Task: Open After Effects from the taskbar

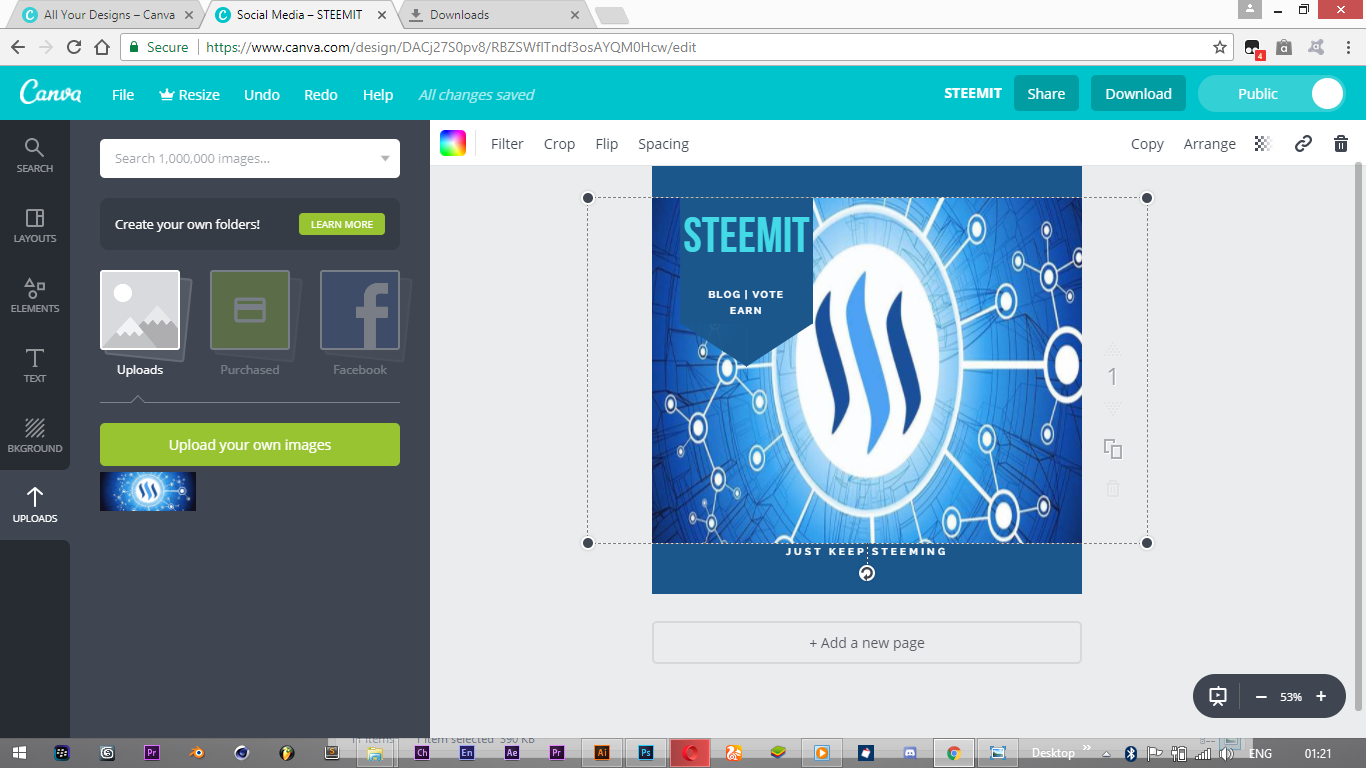Action: click(512, 753)
